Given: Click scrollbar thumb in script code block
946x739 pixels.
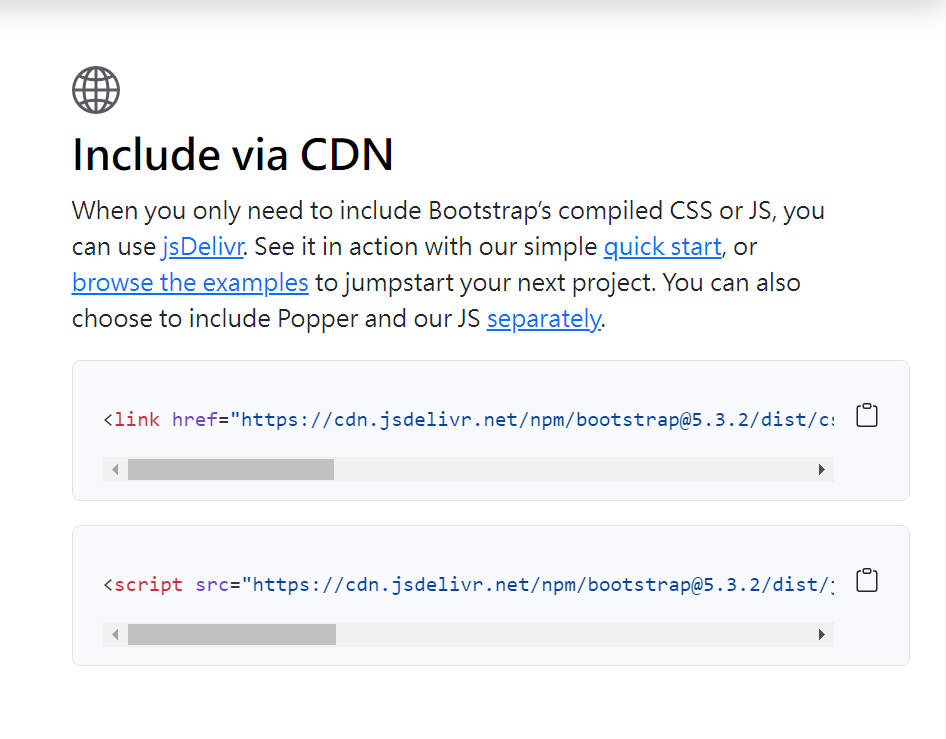Looking at the screenshot, I should pyautogui.click(x=232, y=634).
